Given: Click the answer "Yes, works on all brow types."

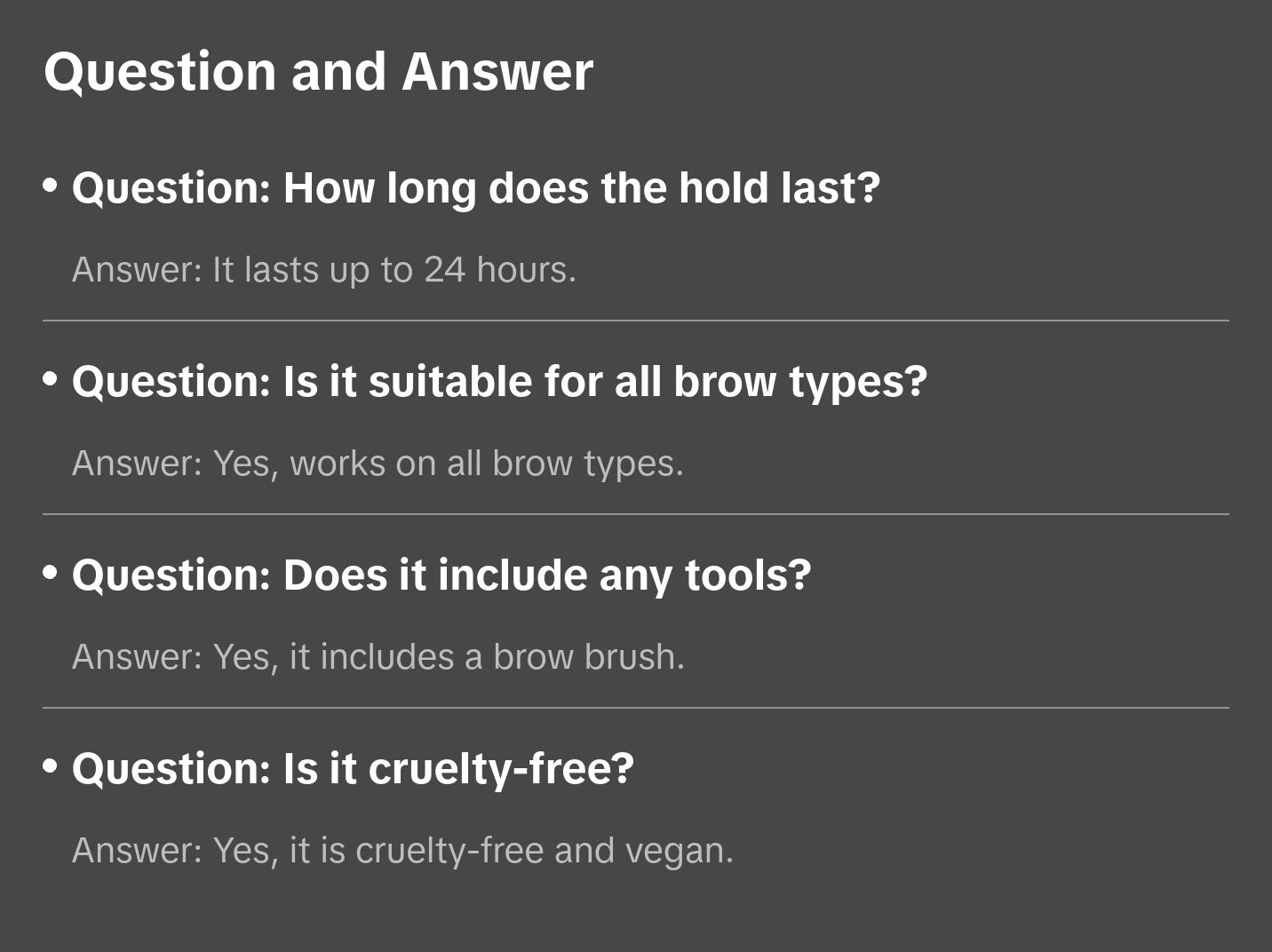Looking at the screenshot, I should (x=378, y=464).
